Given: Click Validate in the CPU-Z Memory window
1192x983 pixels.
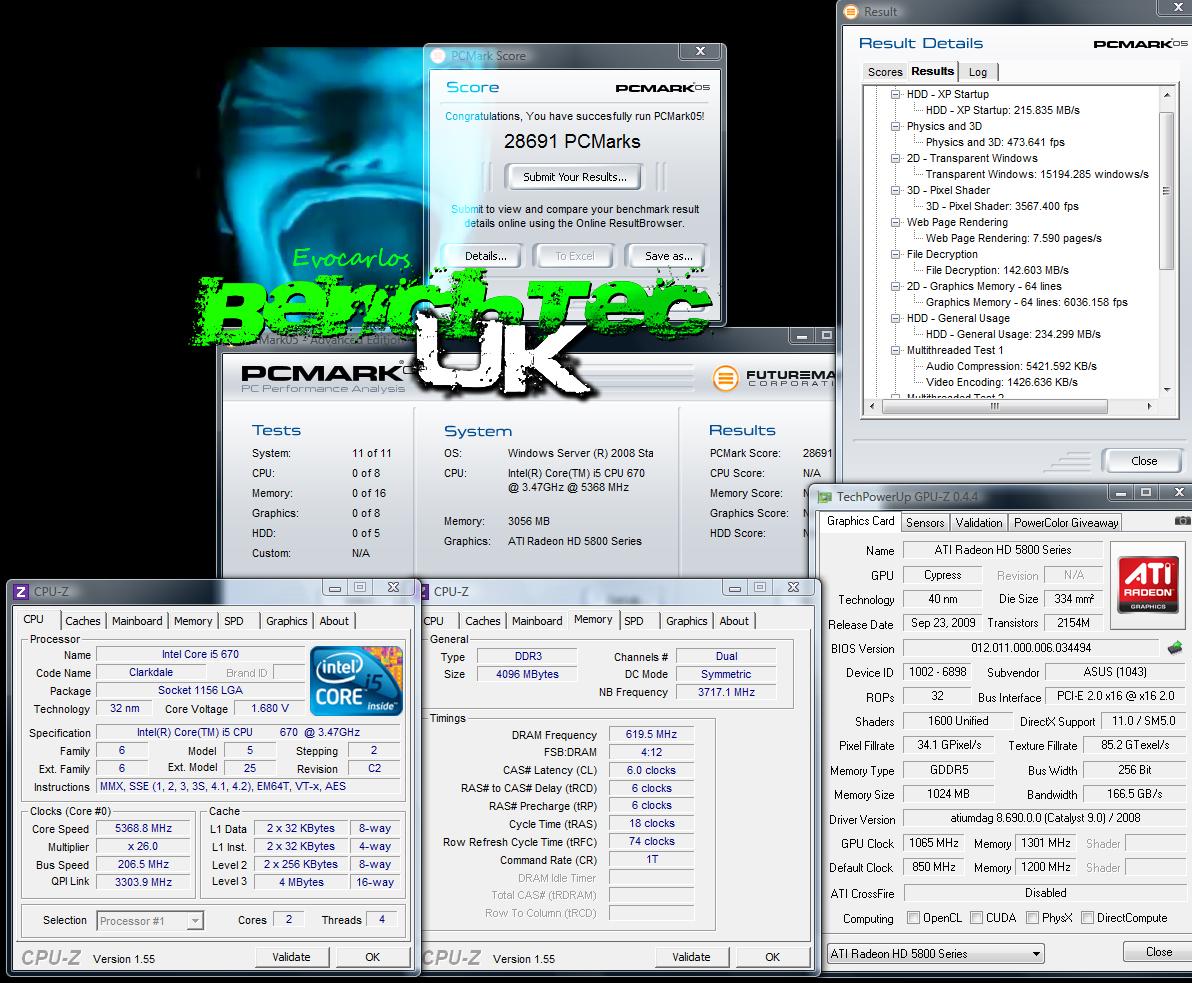Looking at the screenshot, I should click(691, 957).
